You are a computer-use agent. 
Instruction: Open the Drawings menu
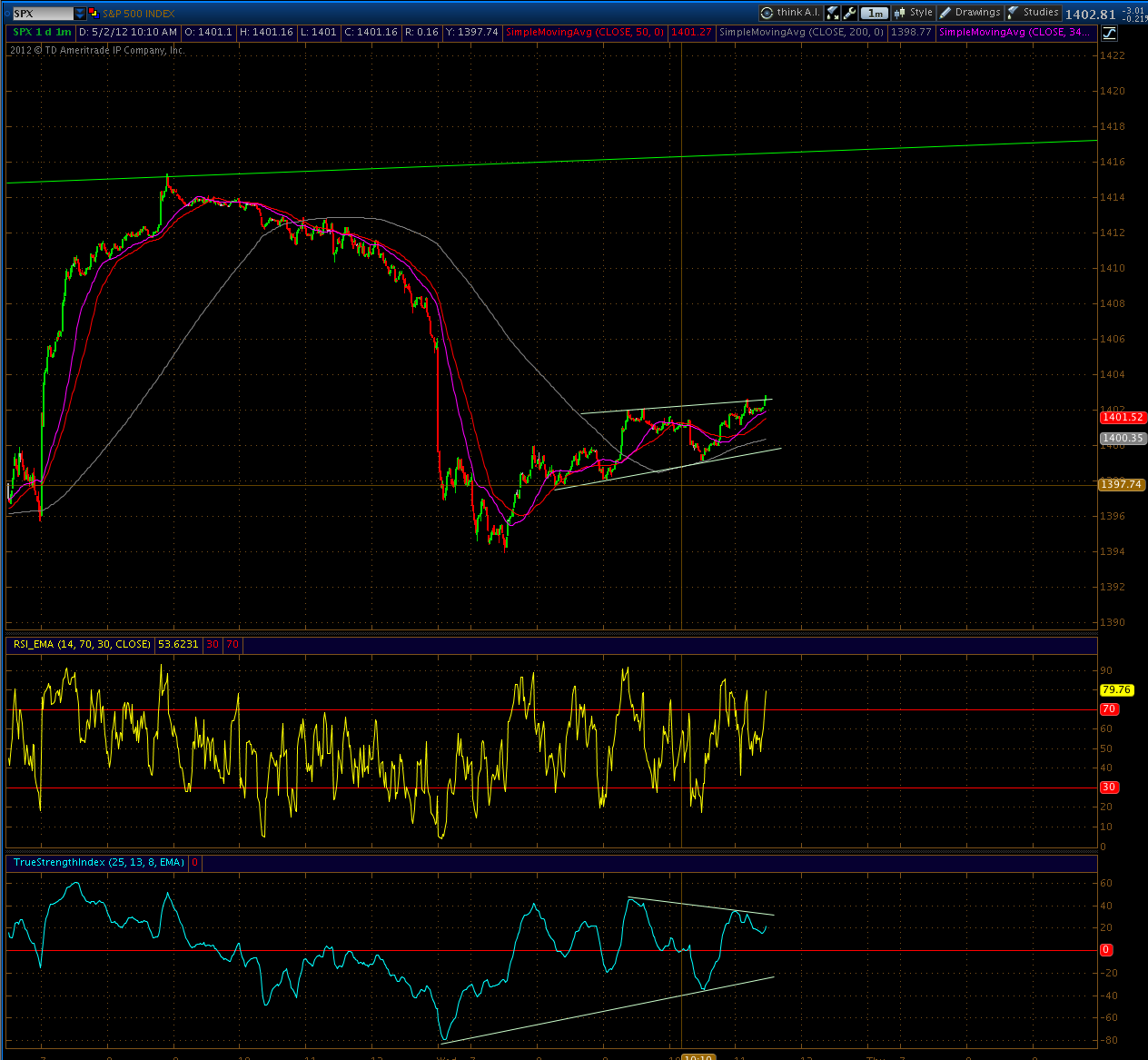click(x=970, y=13)
